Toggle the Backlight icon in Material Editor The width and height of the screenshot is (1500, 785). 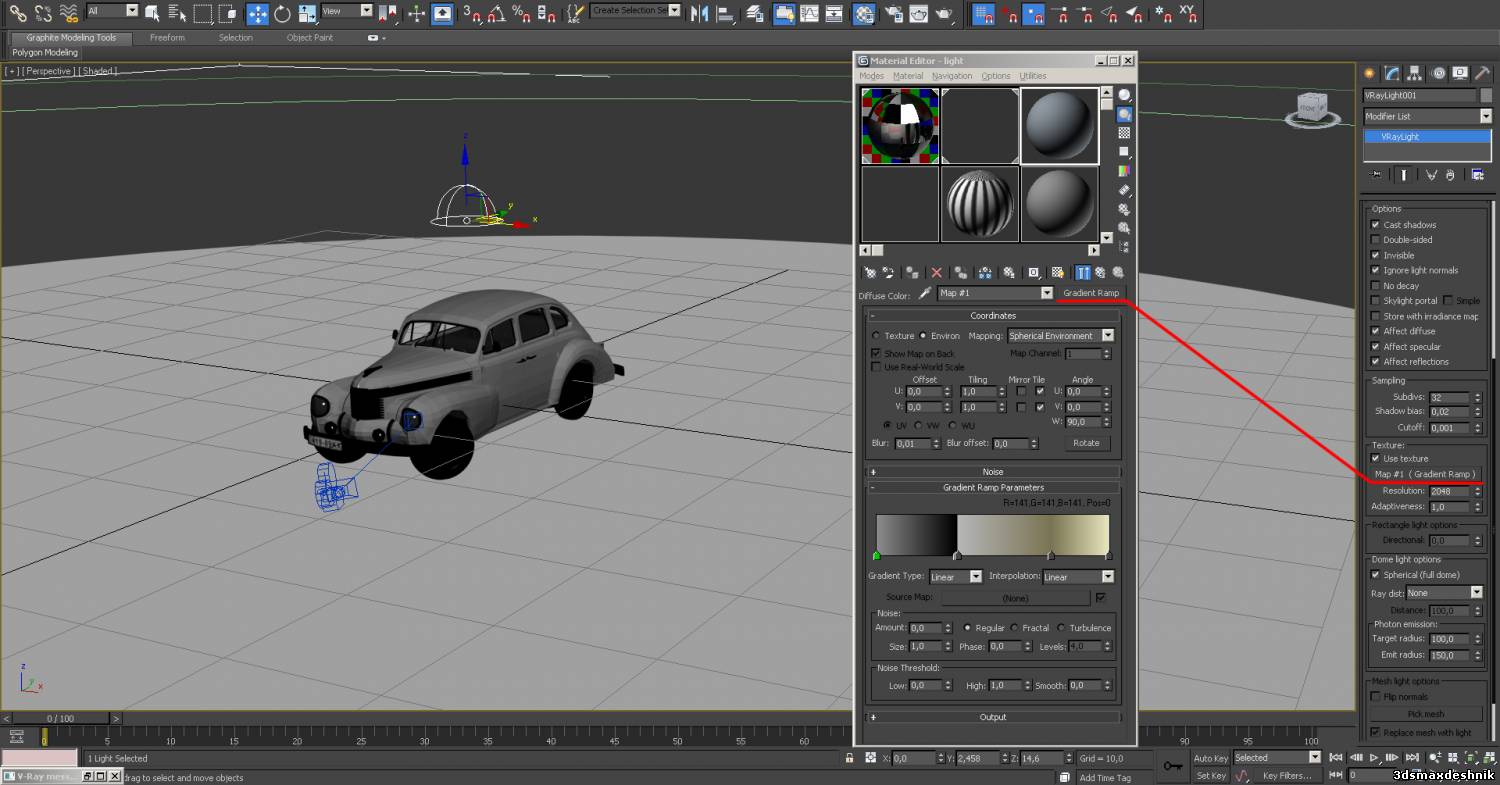click(x=1124, y=114)
